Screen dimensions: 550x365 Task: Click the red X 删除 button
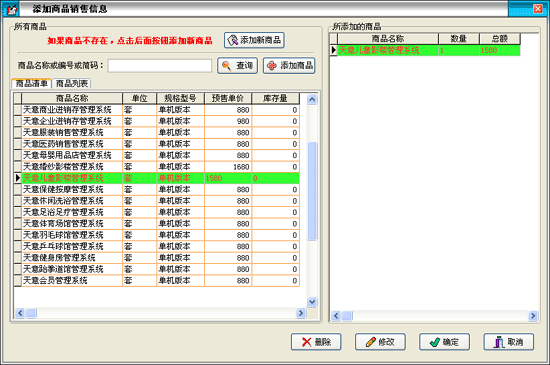tap(316, 342)
